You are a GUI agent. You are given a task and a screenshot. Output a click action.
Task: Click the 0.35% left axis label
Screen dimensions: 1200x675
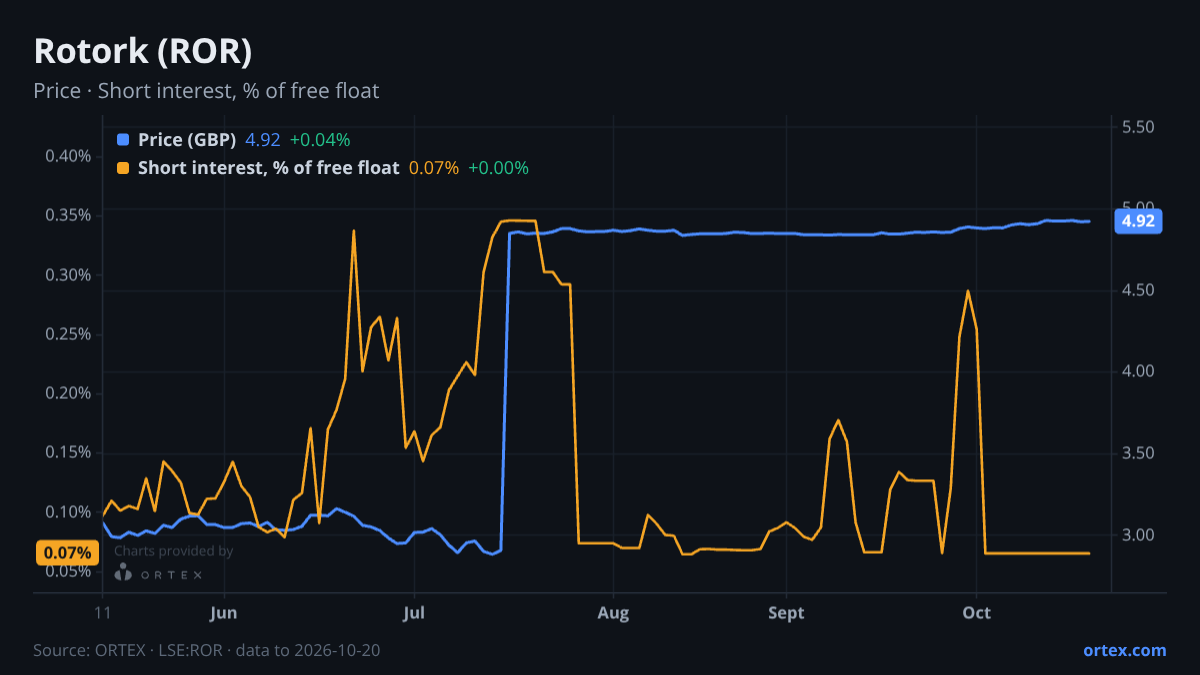click(68, 215)
